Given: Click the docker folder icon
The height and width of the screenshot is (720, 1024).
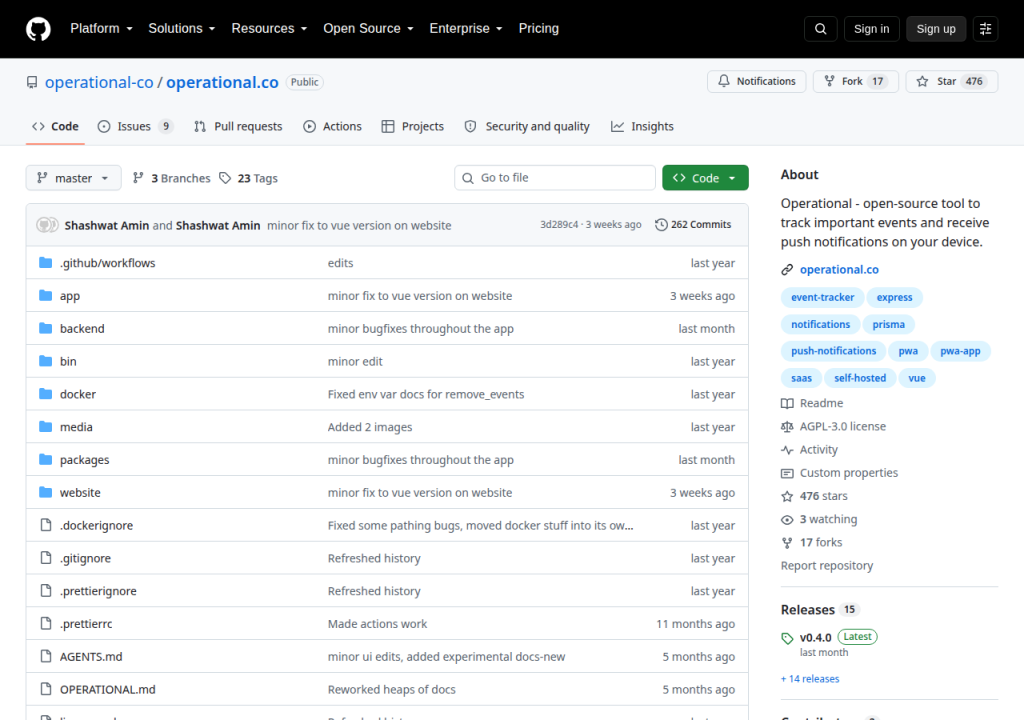Looking at the screenshot, I should pyautogui.click(x=45, y=393).
